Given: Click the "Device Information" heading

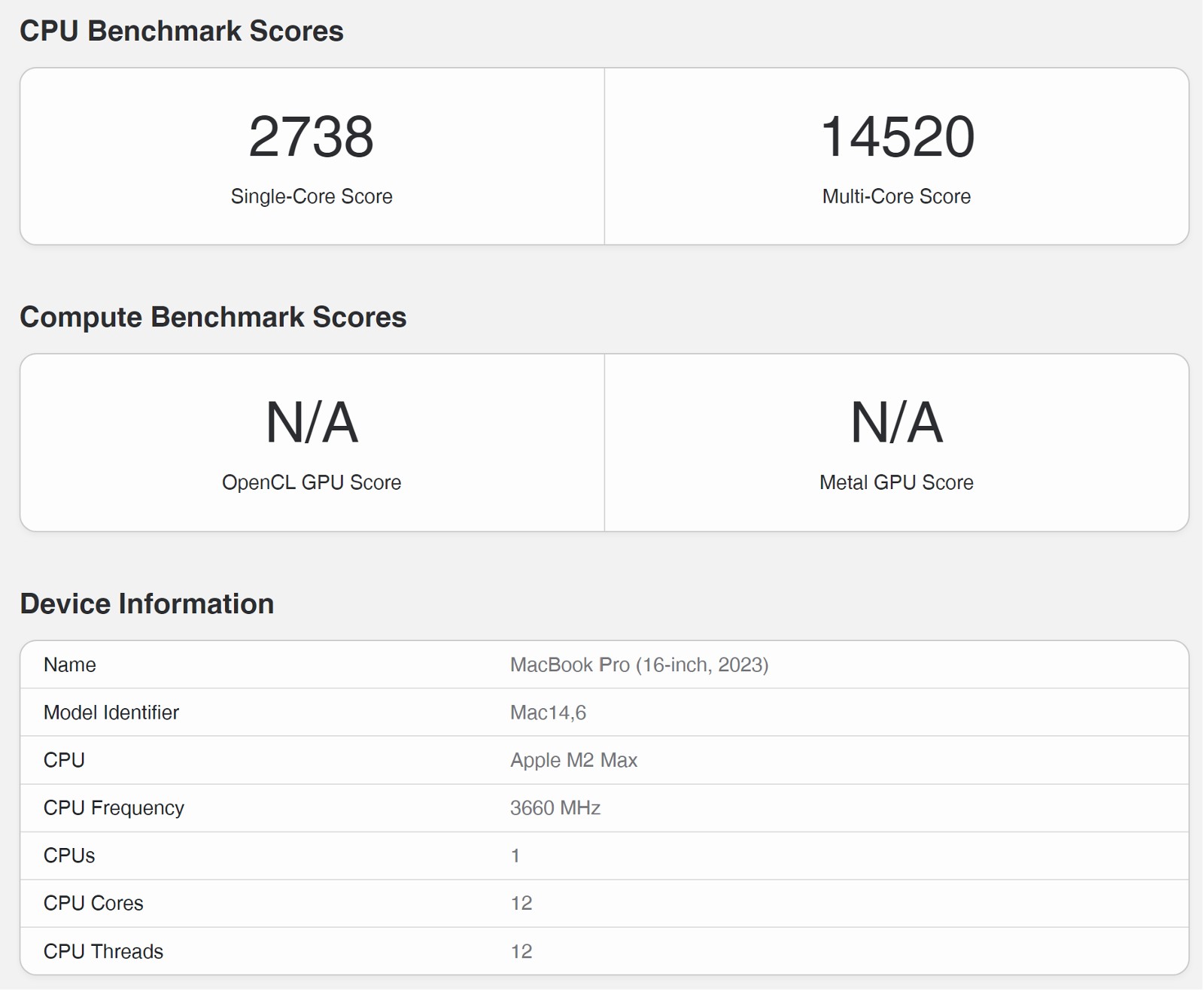Looking at the screenshot, I should [147, 603].
